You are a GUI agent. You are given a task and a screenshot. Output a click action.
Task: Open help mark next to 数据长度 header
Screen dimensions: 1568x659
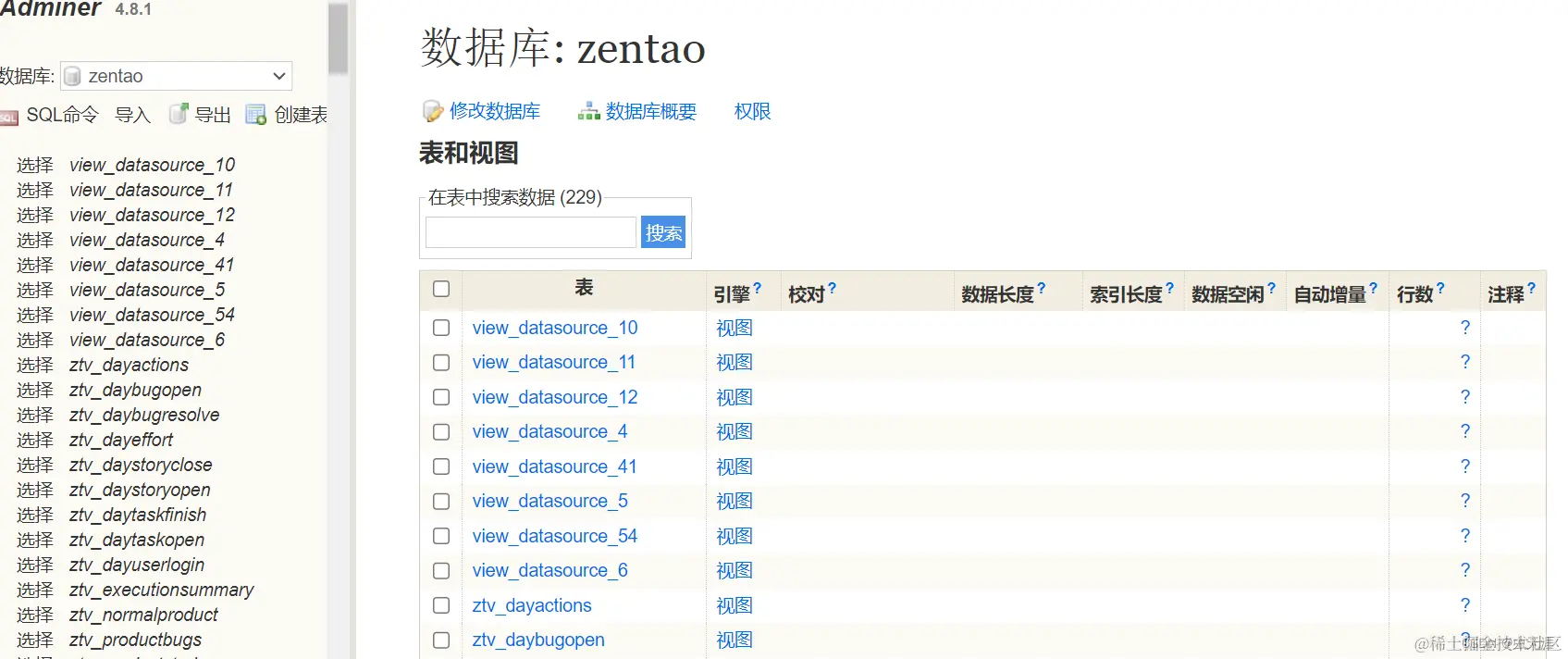(x=1042, y=289)
